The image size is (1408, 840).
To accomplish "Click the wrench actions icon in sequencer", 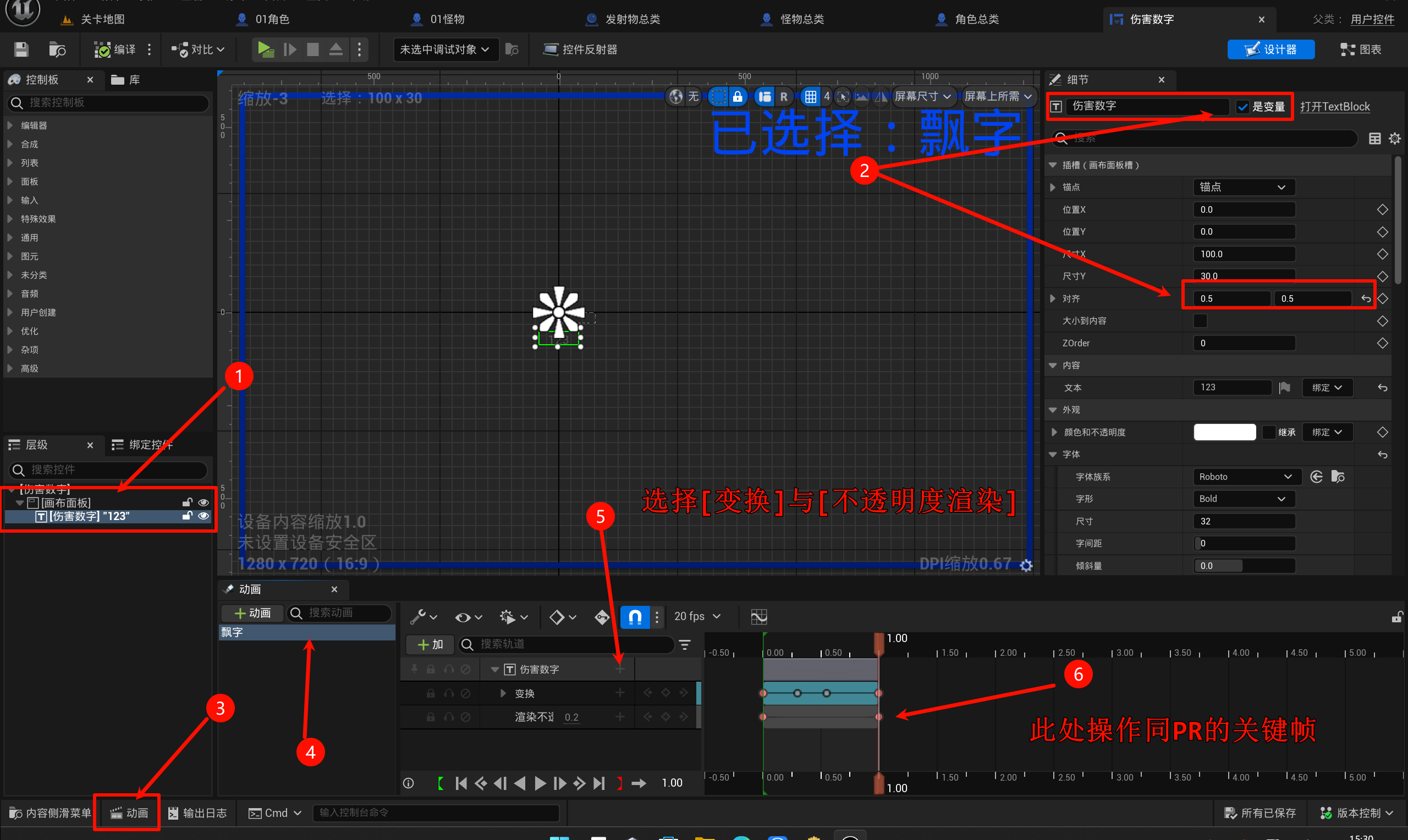I will (419, 616).
